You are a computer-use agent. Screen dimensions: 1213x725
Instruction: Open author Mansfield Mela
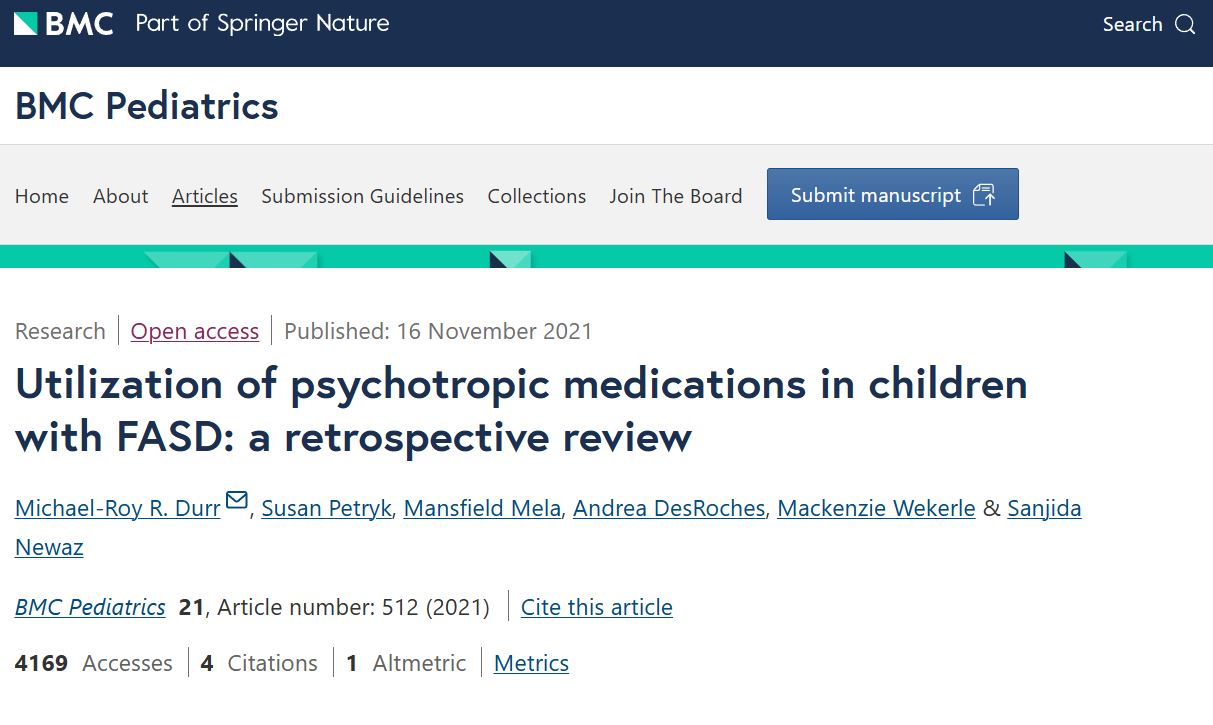(x=483, y=508)
